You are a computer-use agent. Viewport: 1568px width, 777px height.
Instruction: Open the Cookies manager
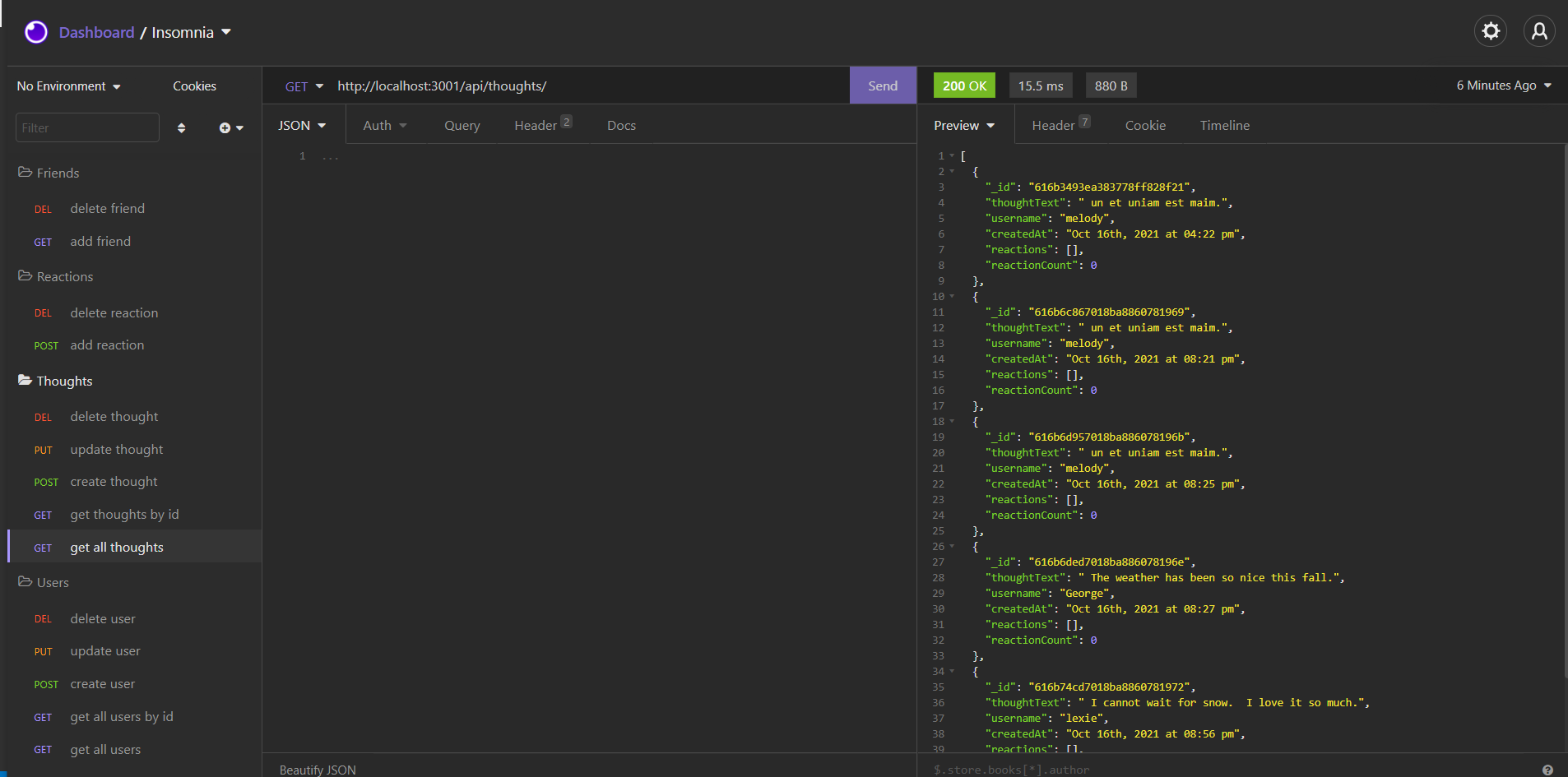click(194, 86)
